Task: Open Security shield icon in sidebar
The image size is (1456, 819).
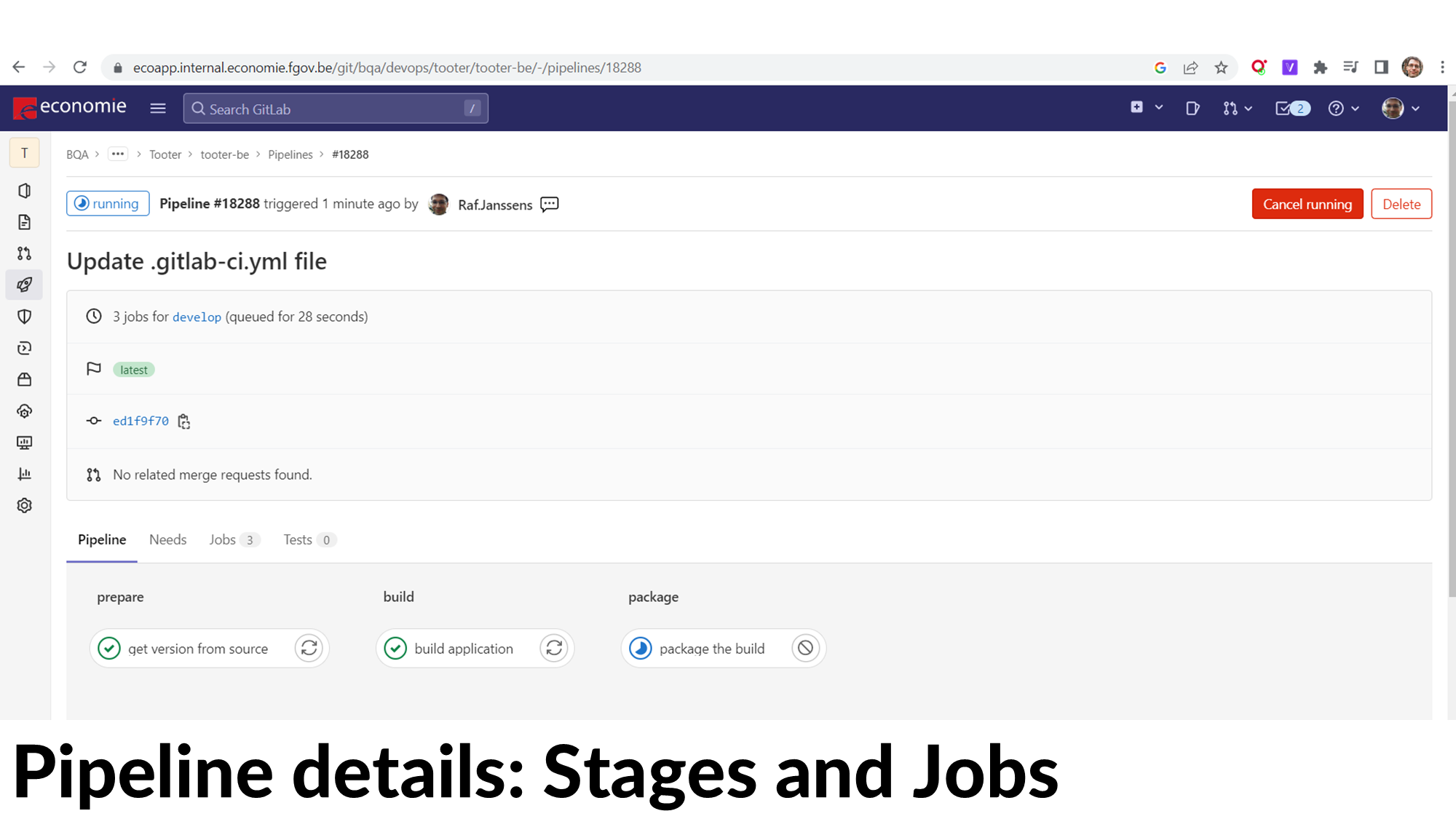Action: coord(24,317)
